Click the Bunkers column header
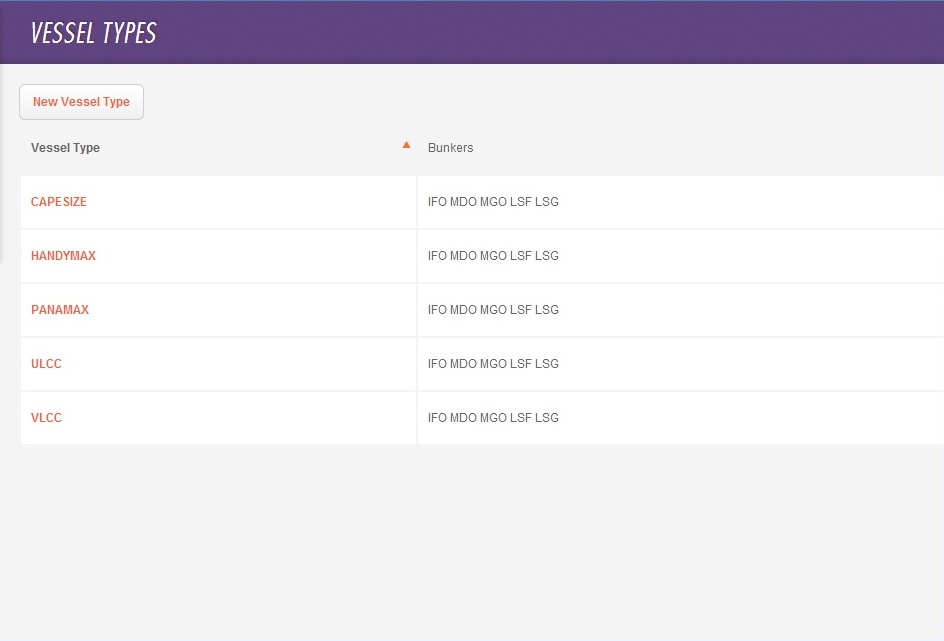This screenshot has width=944, height=641. 450,148
